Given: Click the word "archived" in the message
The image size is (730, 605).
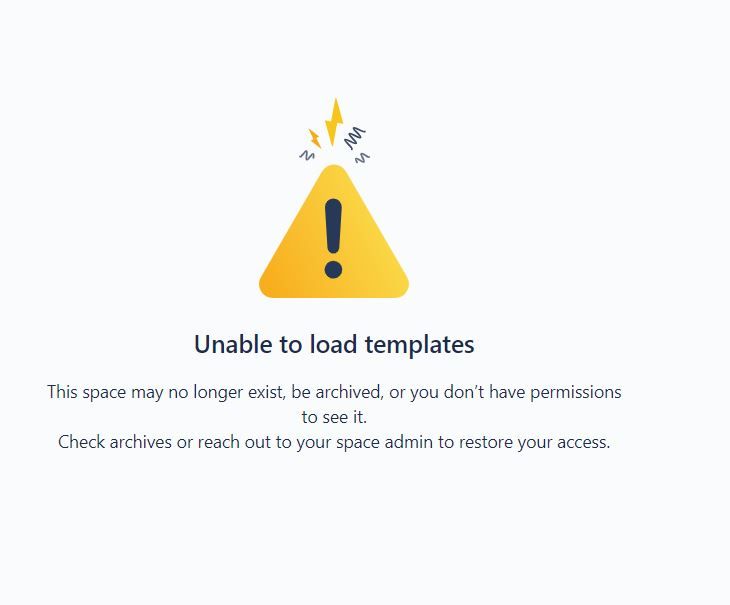Looking at the screenshot, I should (x=349, y=392).
